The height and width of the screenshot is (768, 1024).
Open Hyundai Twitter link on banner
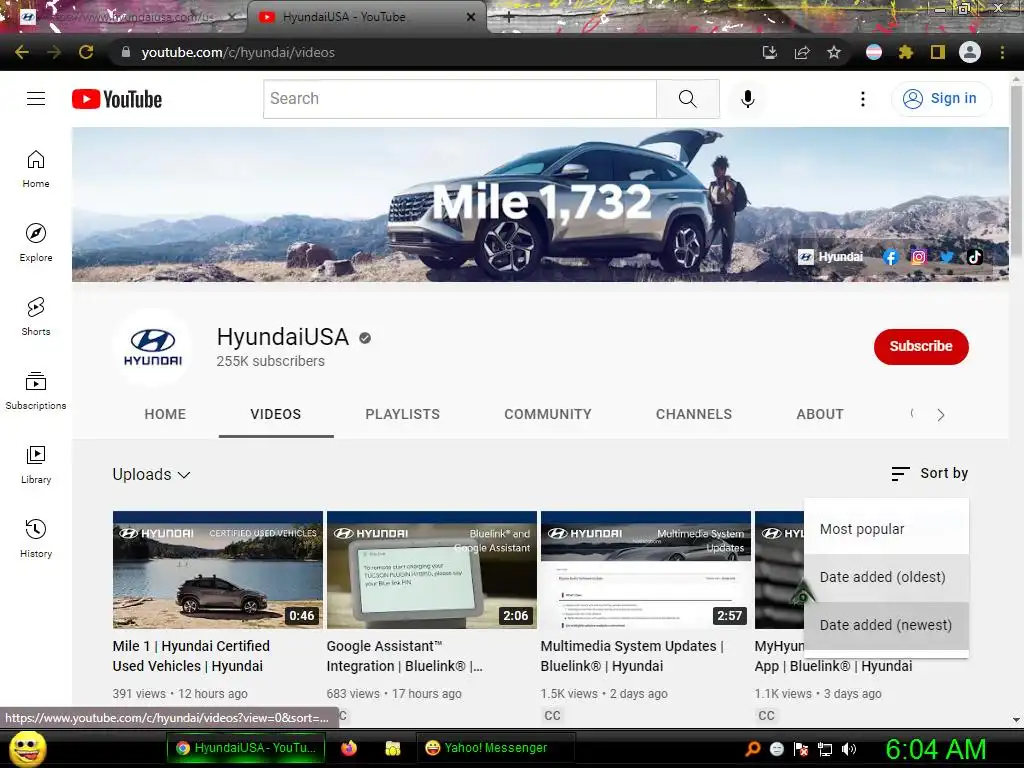click(x=947, y=257)
